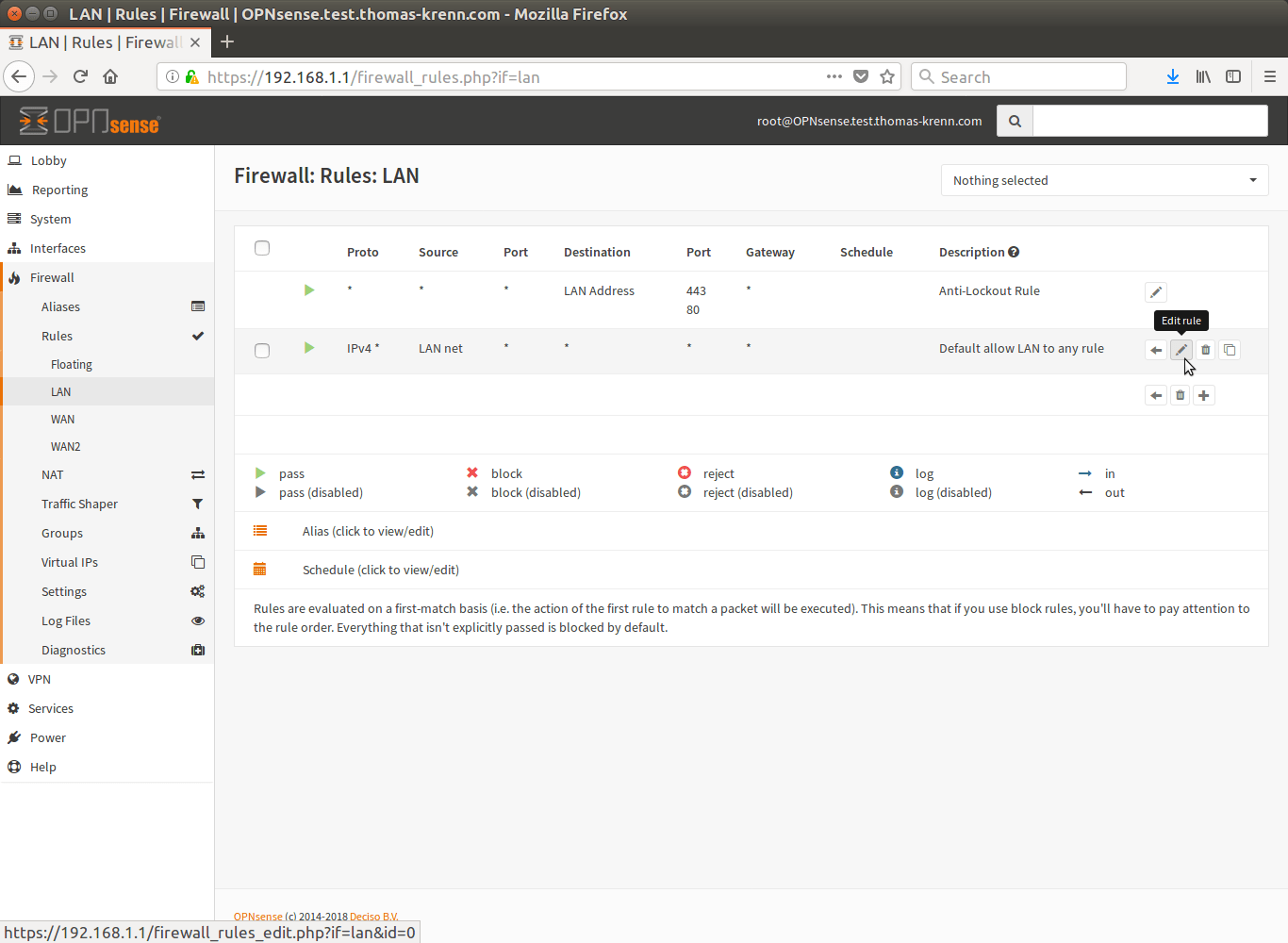1288x943 pixels.
Task: Clone the Default allow LAN rule
Action: point(1230,350)
